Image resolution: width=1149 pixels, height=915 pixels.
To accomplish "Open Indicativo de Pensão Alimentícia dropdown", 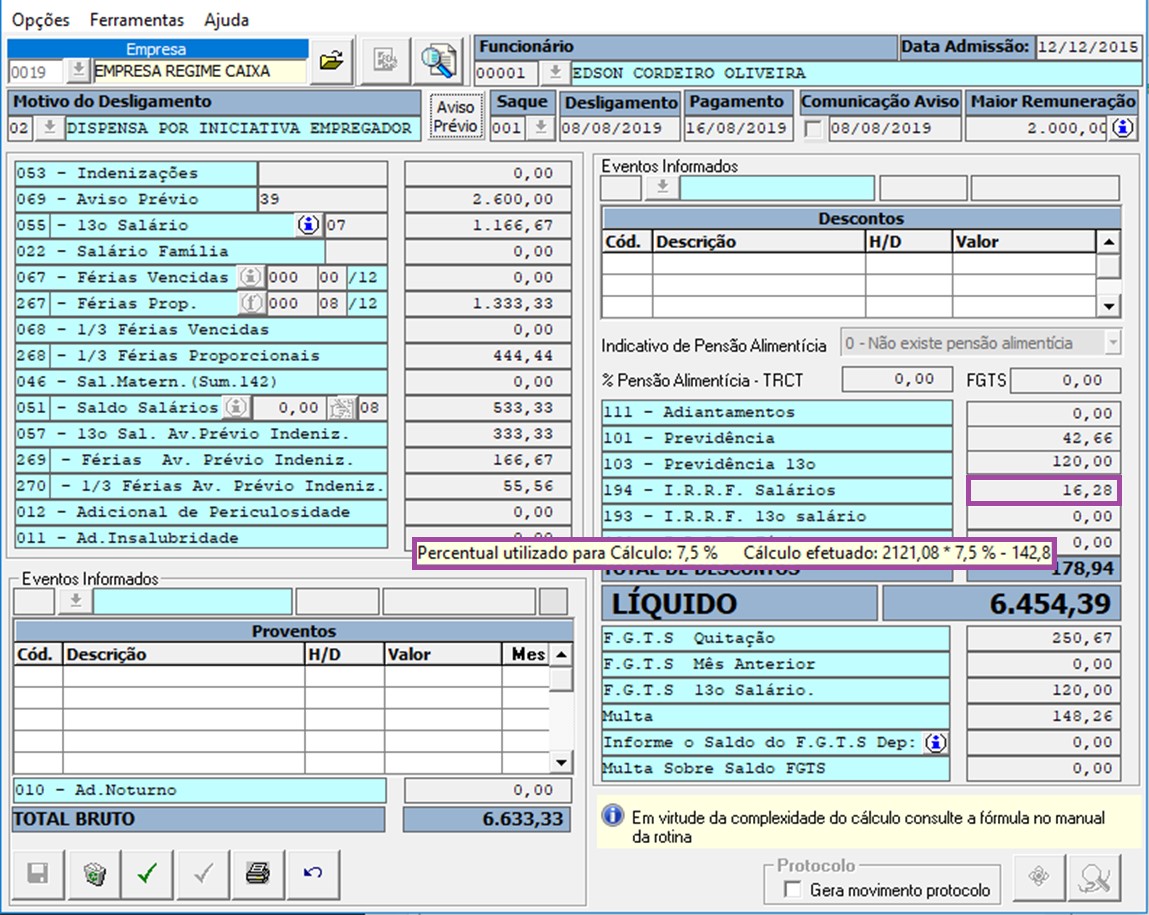I will point(1112,343).
